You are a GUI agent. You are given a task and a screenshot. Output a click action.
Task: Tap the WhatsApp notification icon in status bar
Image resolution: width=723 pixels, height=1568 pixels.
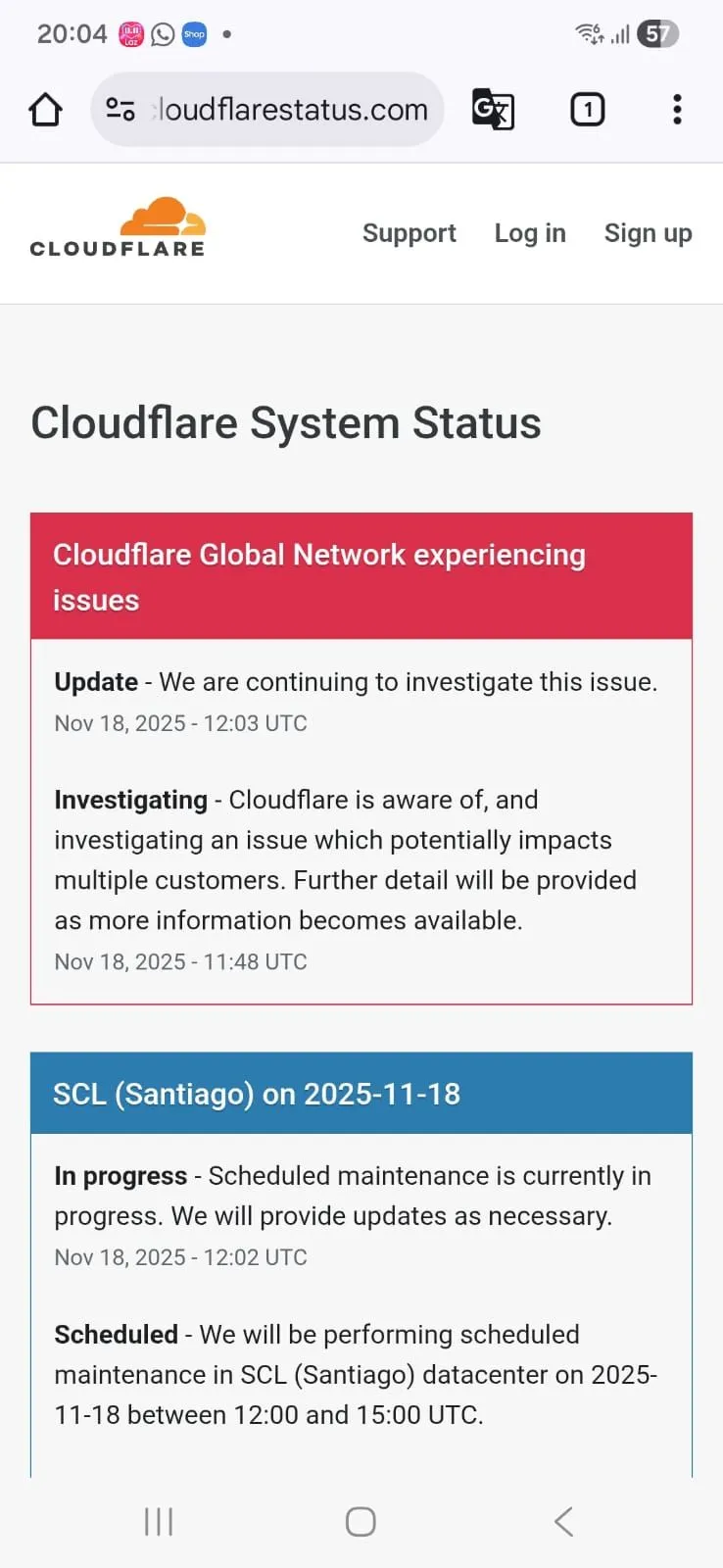[163, 34]
